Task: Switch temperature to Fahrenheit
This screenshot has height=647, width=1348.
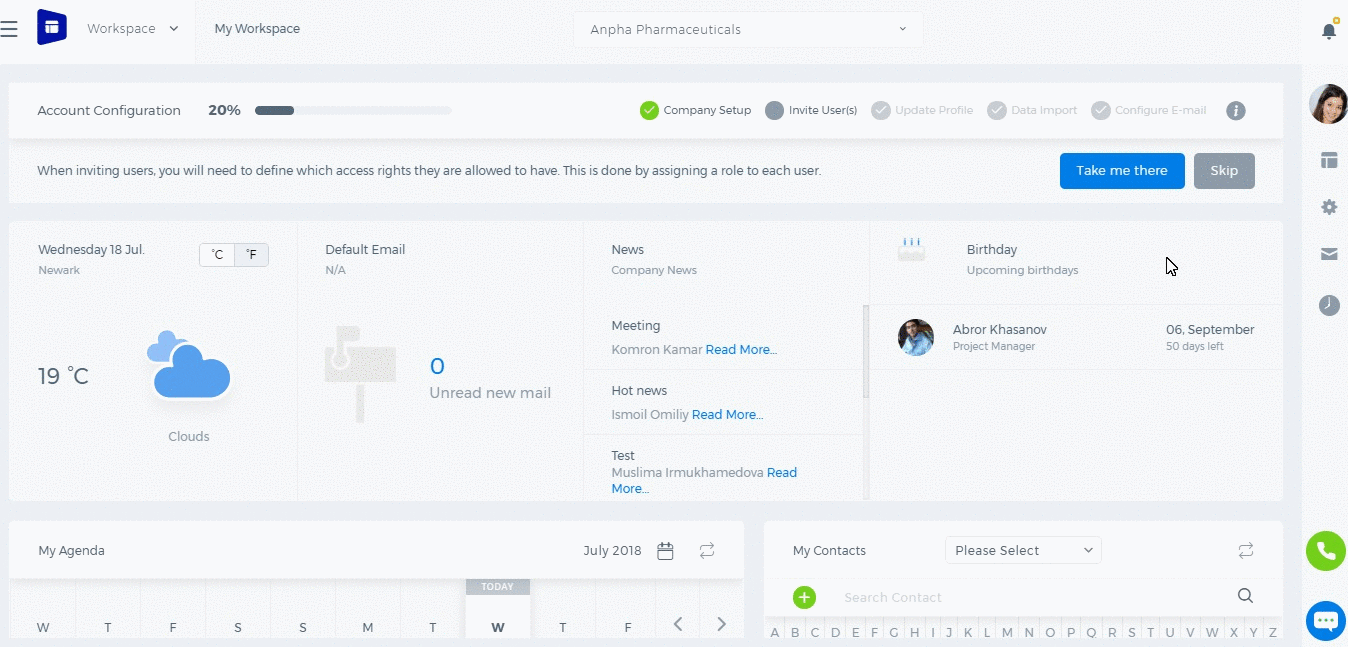Action: (x=251, y=255)
